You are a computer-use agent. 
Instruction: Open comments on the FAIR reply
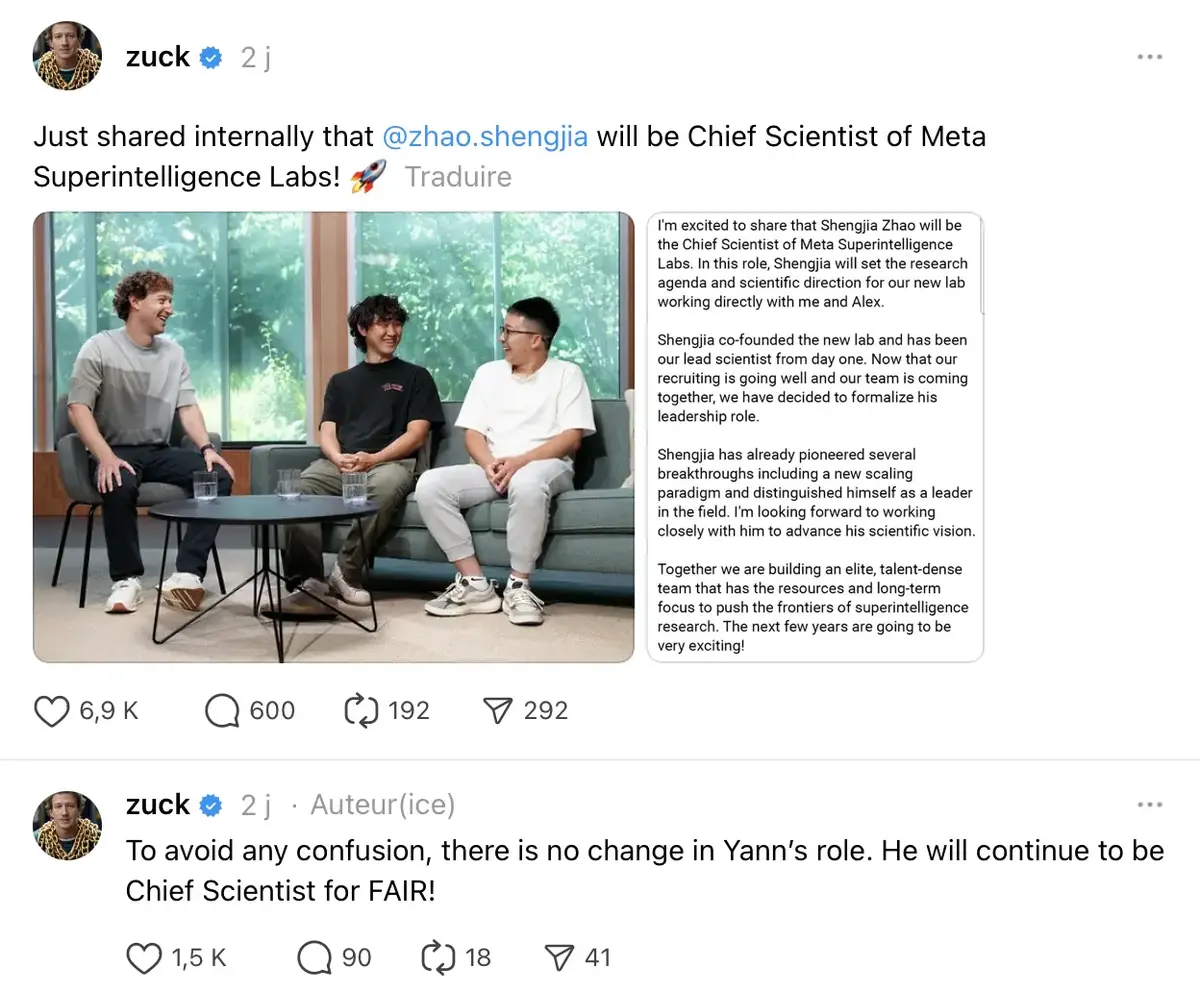click(314, 958)
